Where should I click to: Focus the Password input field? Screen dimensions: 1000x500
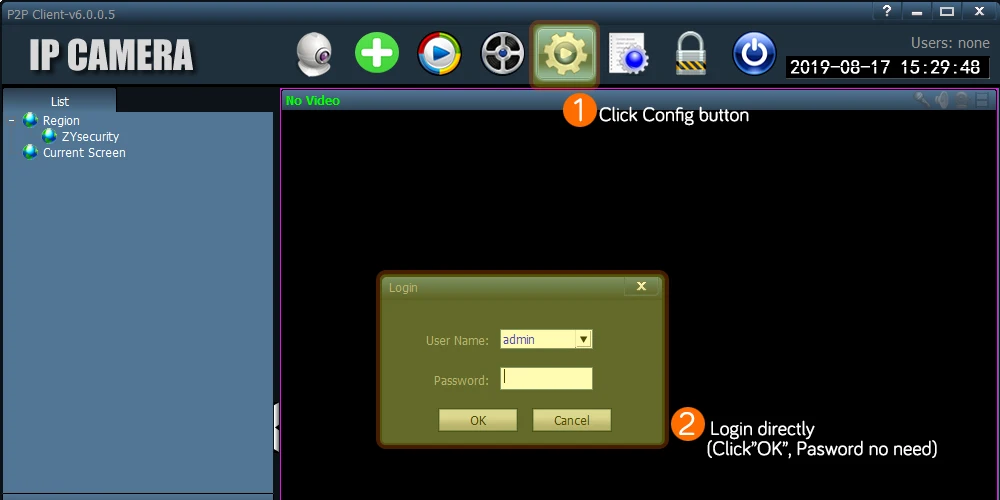(x=547, y=378)
